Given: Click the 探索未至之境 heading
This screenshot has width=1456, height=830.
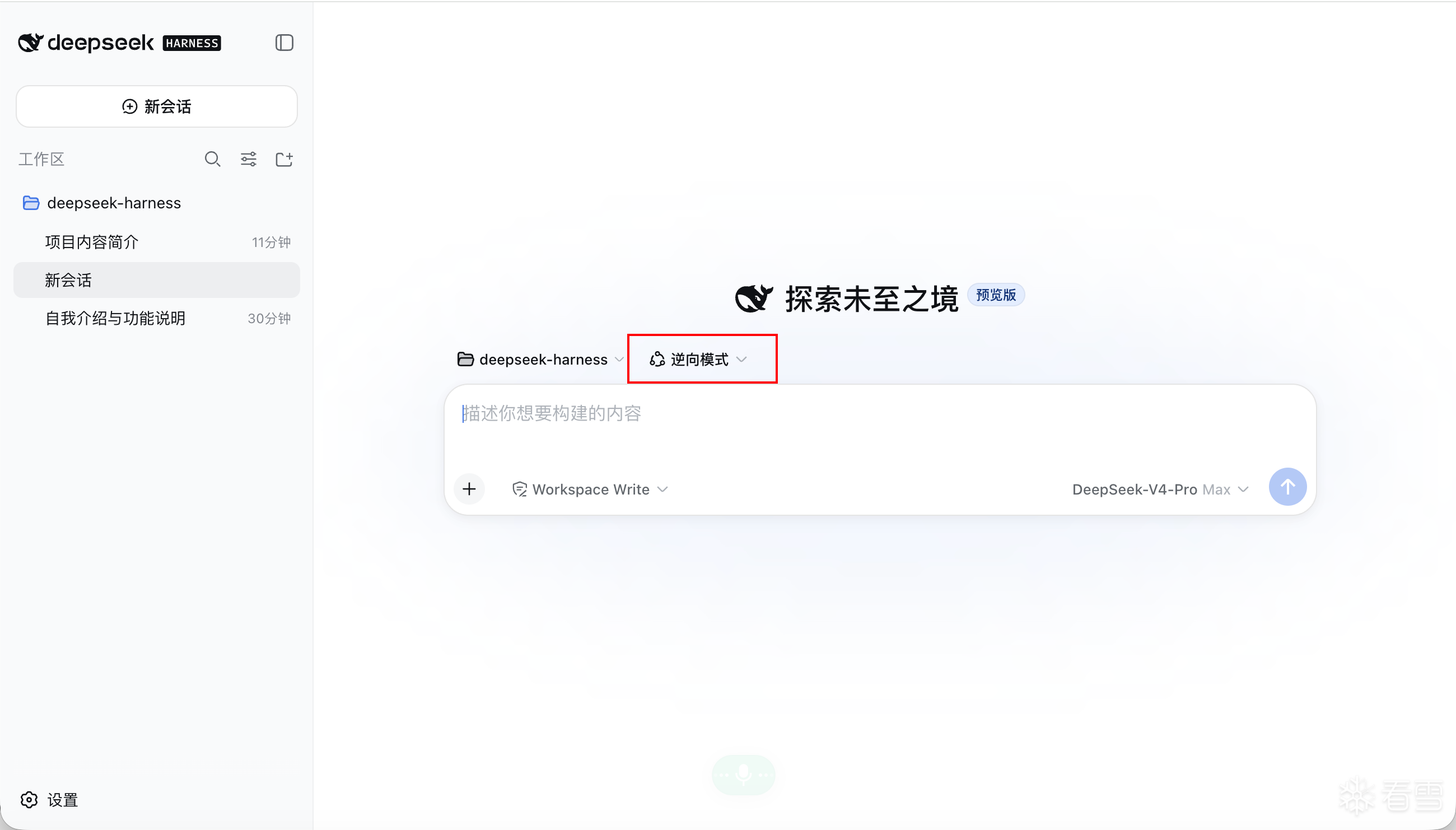Looking at the screenshot, I should click(x=871, y=299).
